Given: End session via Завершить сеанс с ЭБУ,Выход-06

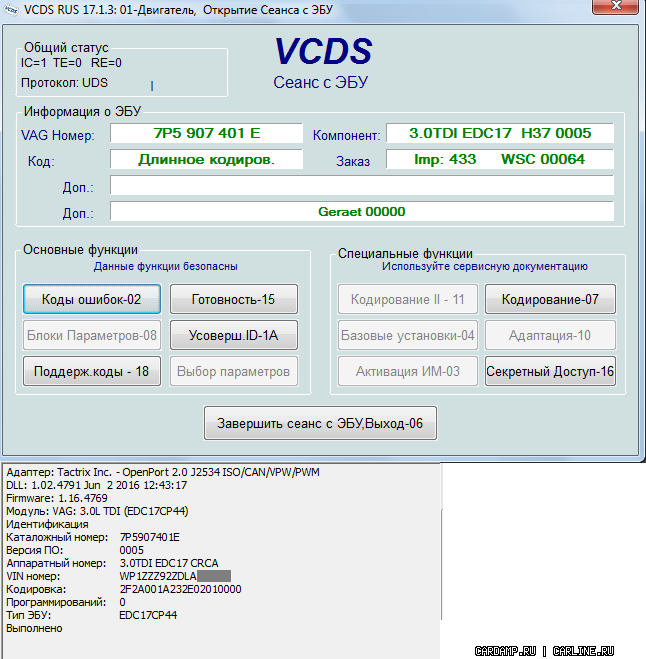Looking at the screenshot, I should pos(320,423).
